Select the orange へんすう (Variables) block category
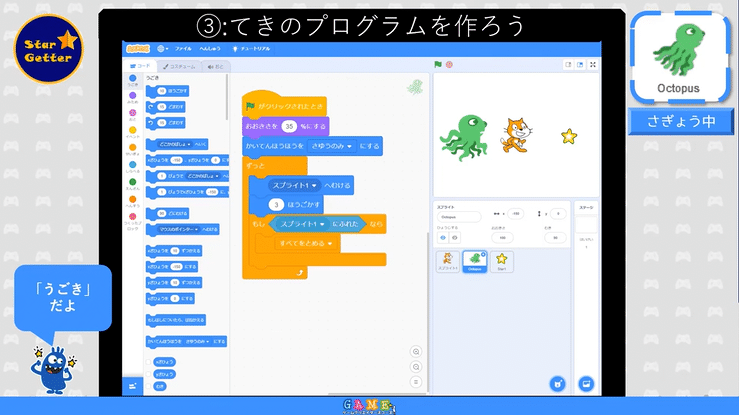 pyautogui.click(x=133, y=202)
